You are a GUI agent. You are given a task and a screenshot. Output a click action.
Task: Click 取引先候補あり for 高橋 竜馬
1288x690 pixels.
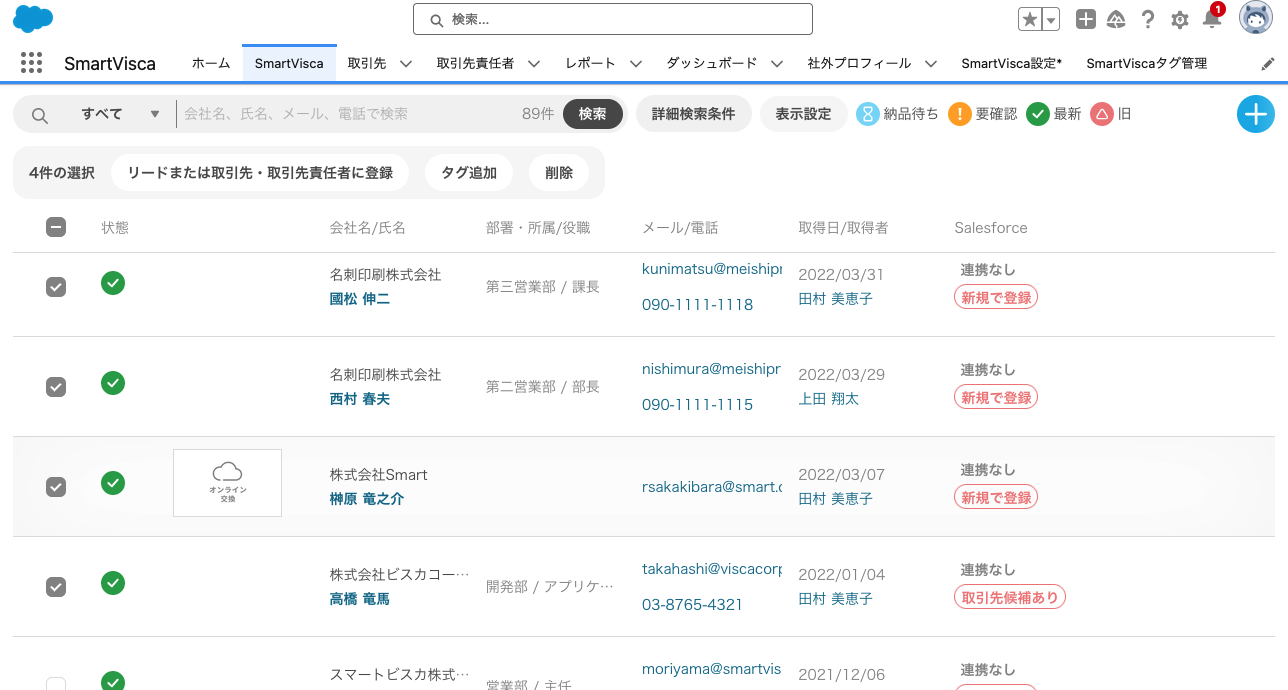pyautogui.click(x=1010, y=597)
